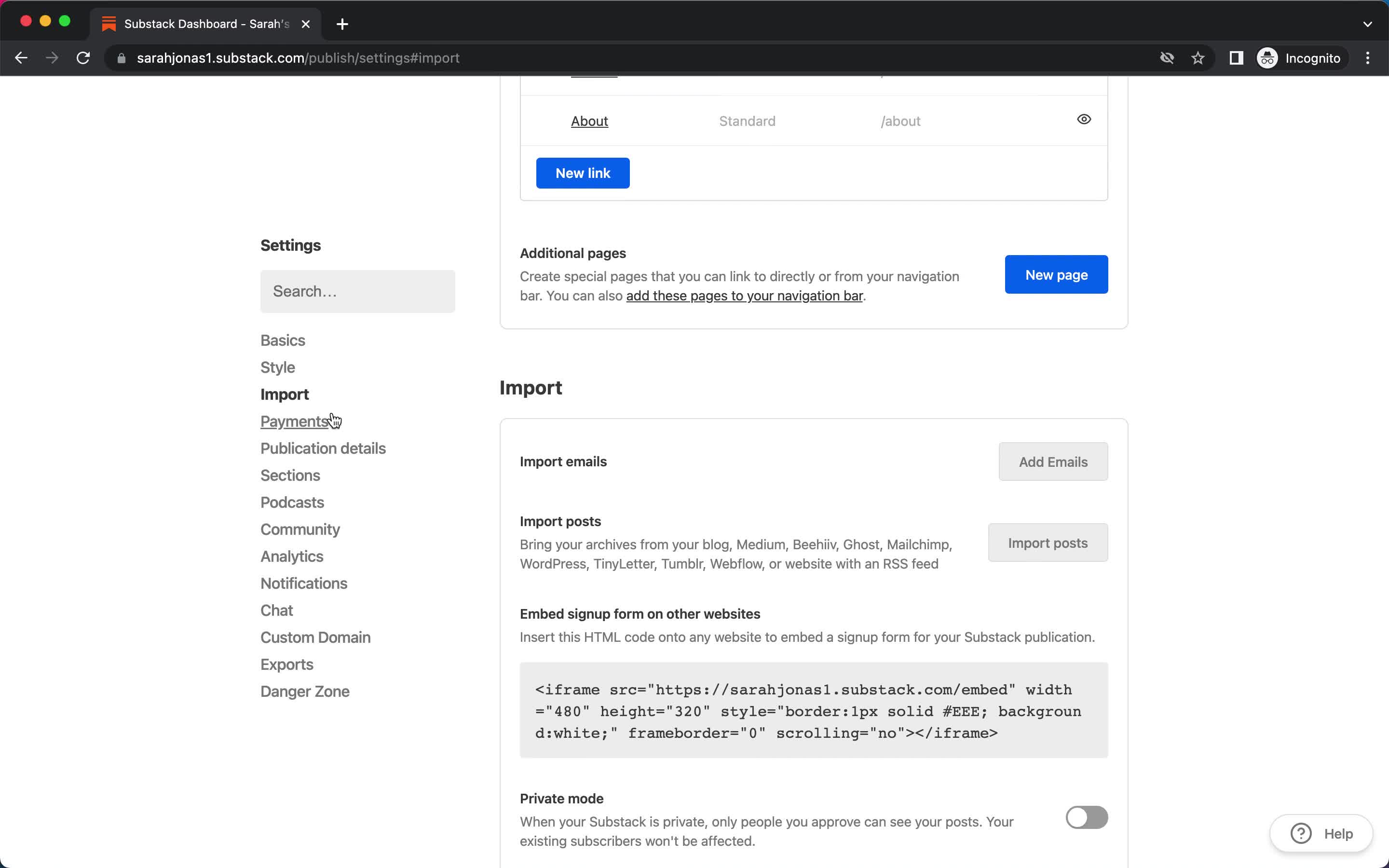This screenshot has width=1389, height=868.
Task: Click the Incognito profile icon
Action: coord(1268,57)
